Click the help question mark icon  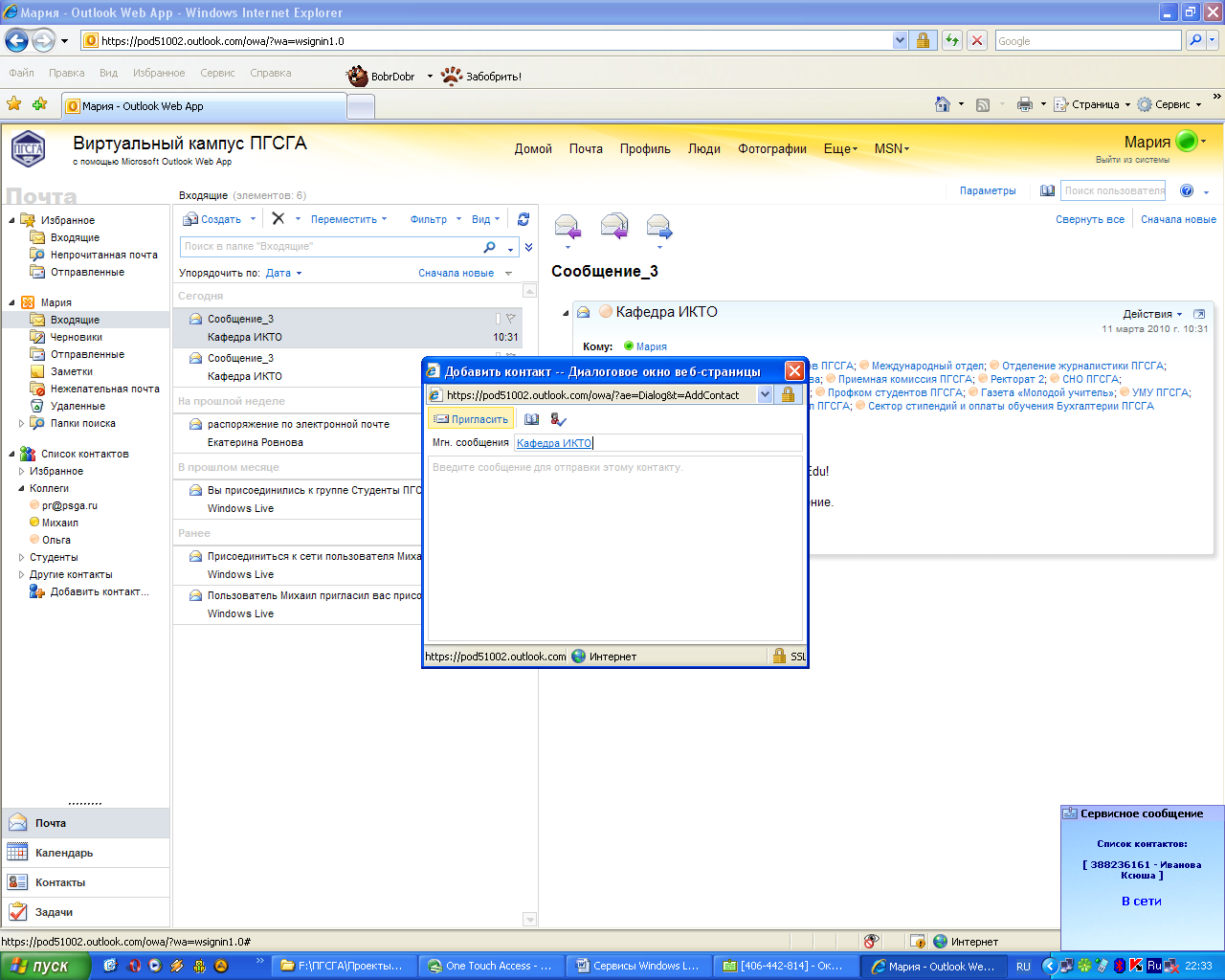[1187, 190]
